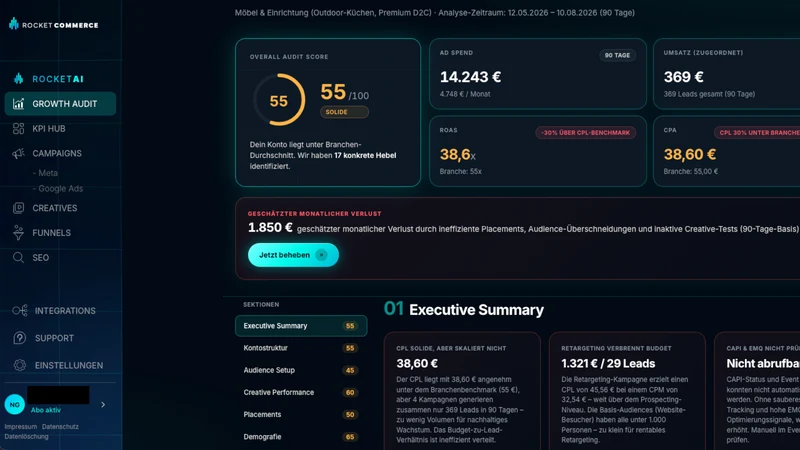Click the ROAS 38,6x value
This screenshot has width=800, height=450.
458,155
